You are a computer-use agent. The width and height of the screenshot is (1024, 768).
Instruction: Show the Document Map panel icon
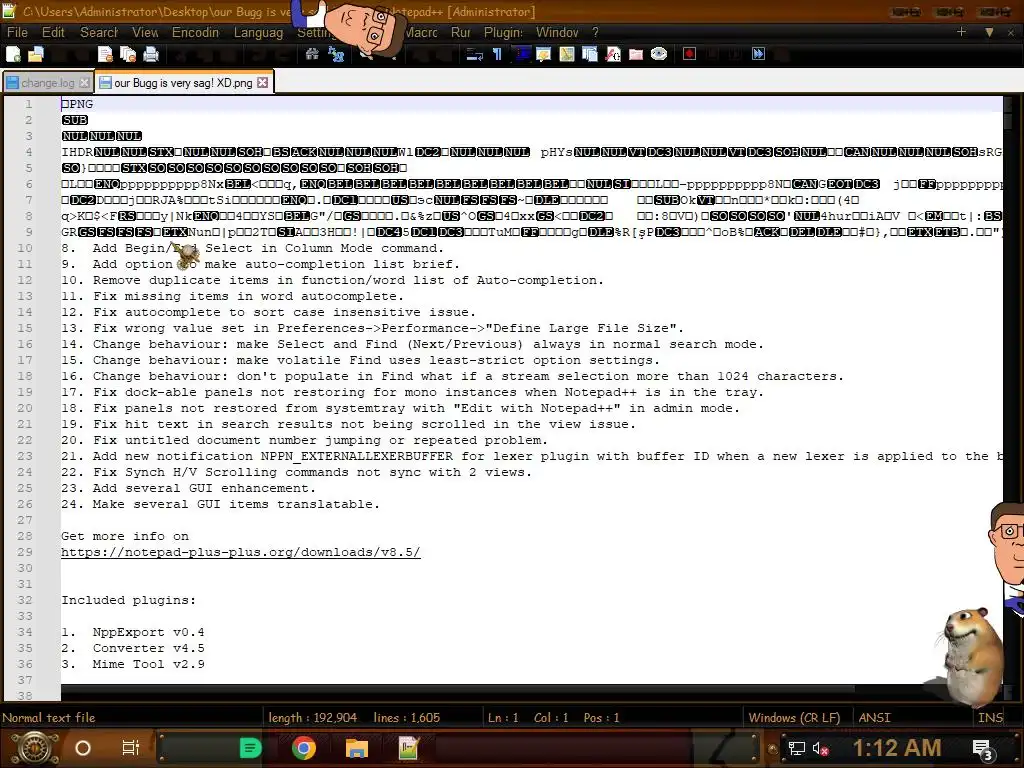tap(566, 54)
